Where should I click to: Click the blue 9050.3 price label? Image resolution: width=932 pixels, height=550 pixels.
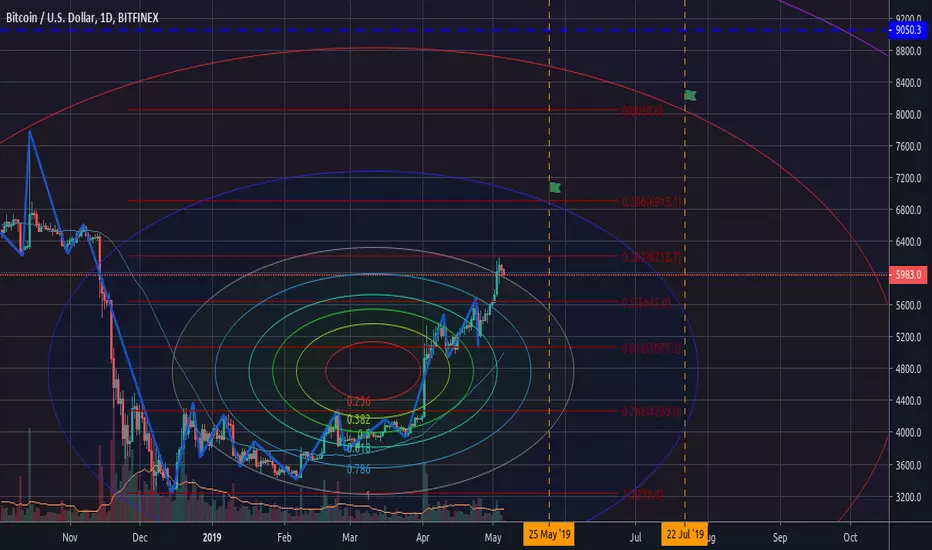coord(908,30)
